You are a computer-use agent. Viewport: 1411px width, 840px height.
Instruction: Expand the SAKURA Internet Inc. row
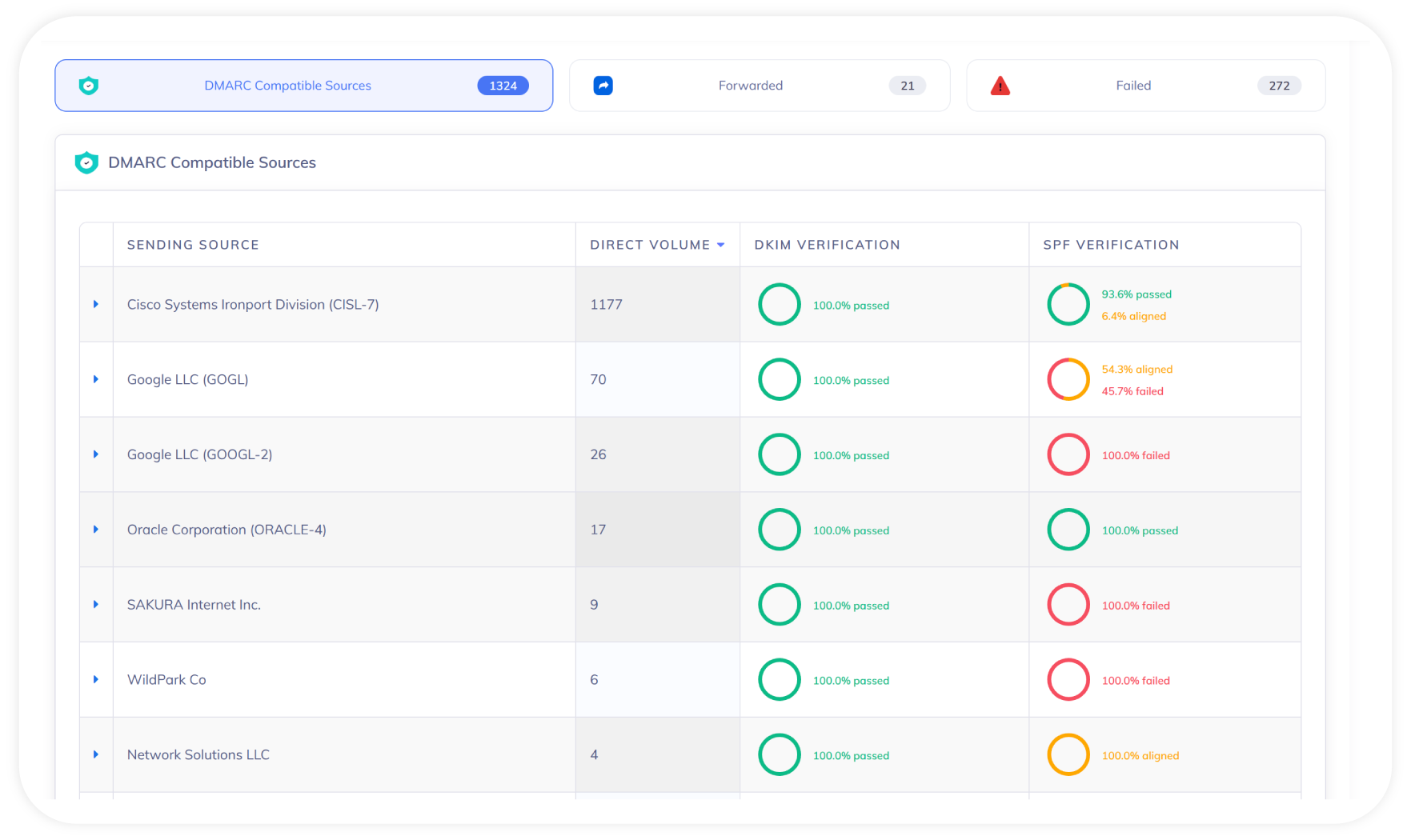click(x=95, y=604)
